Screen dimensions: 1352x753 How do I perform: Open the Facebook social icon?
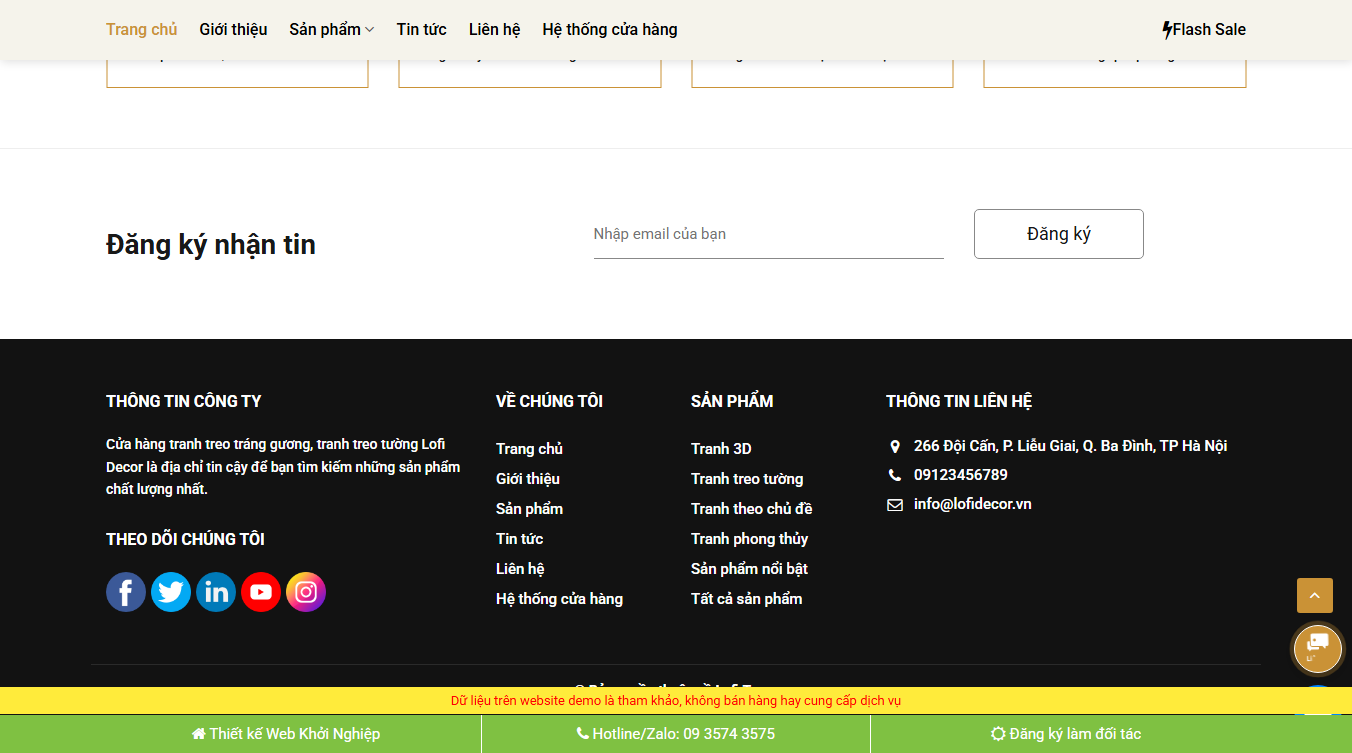[126, 592]
